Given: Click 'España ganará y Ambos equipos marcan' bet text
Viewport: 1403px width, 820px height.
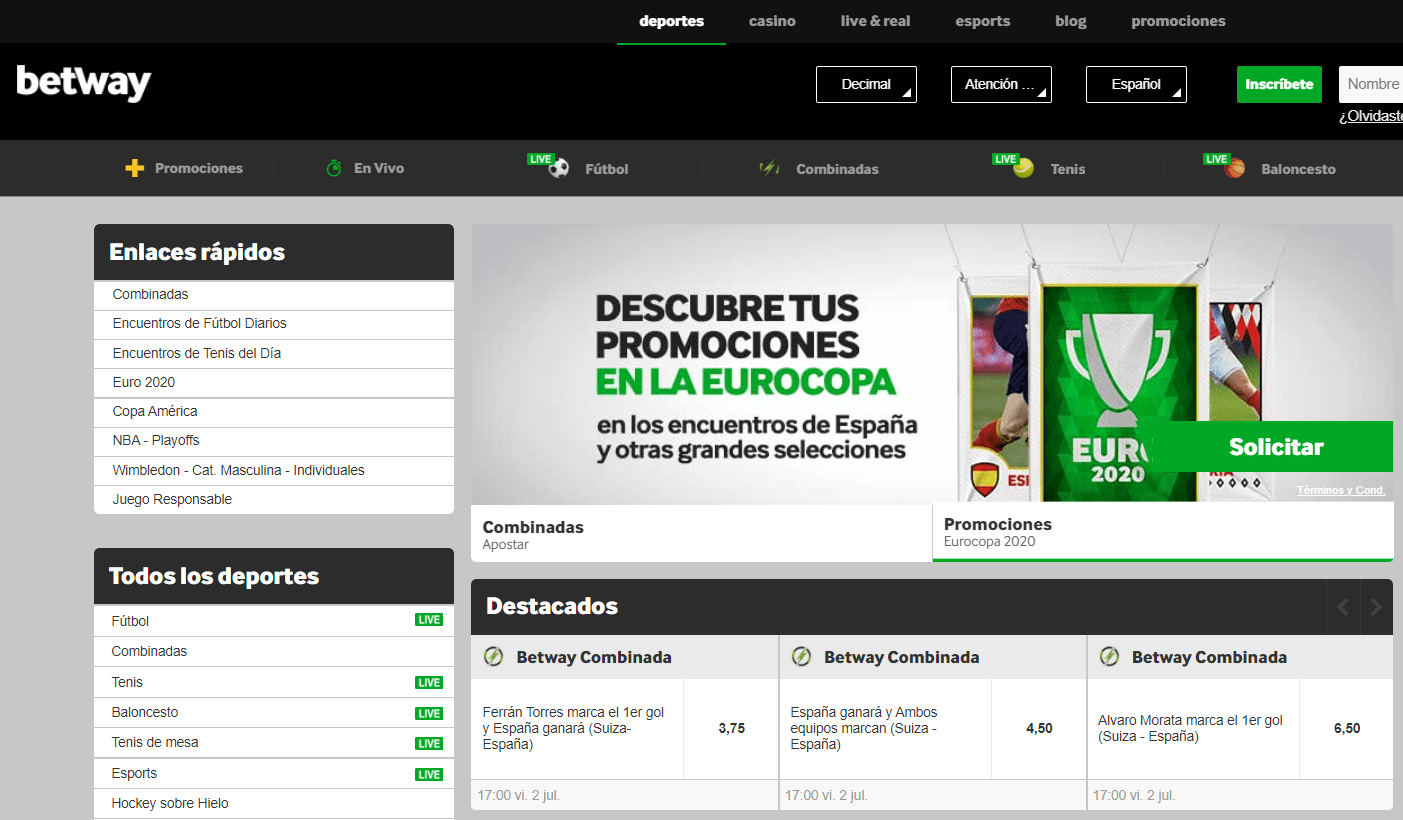Looking at the screenshot, I should click(866, 728).
